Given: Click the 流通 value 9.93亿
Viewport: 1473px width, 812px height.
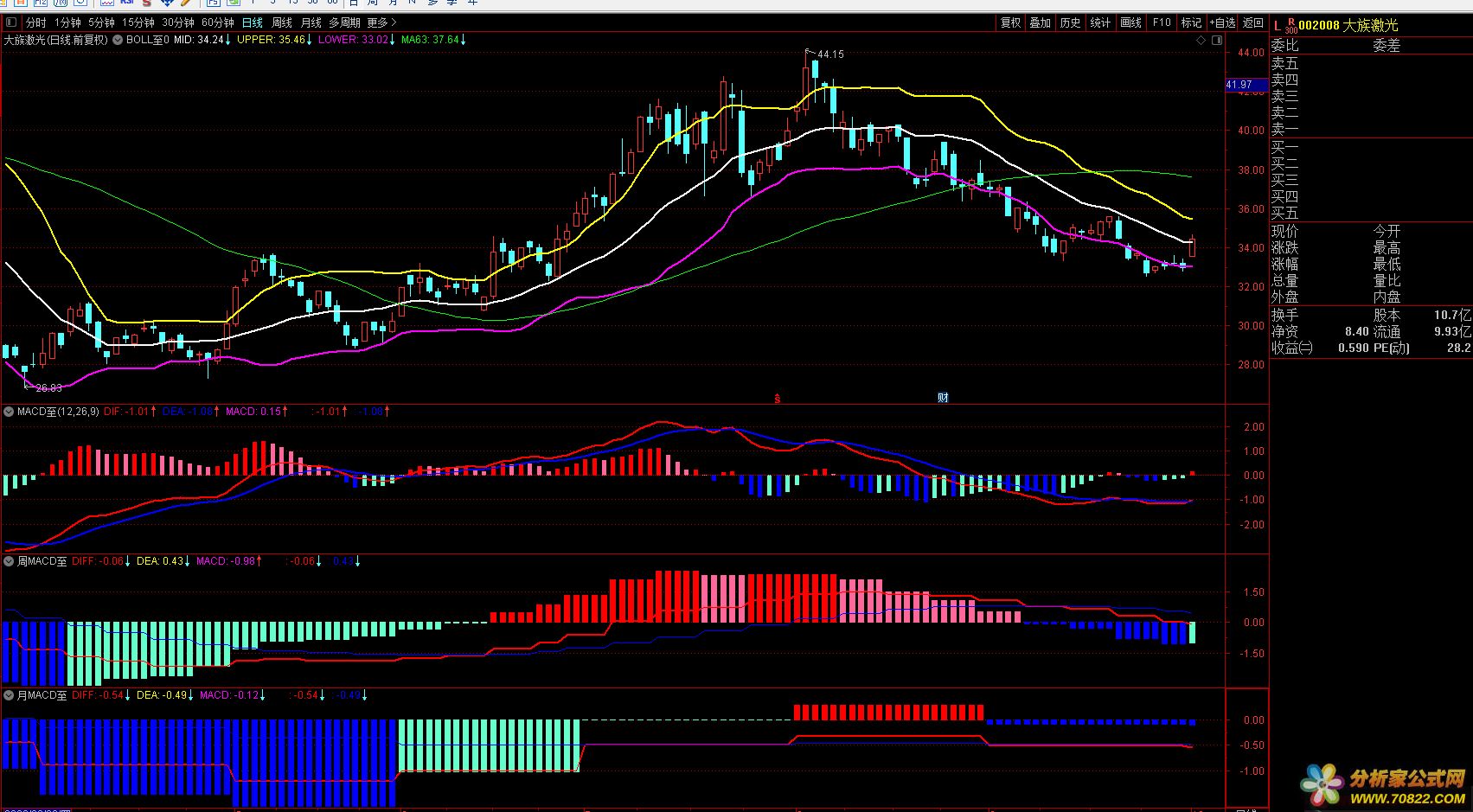Looking at the screenshot, I should (1452, 332).
